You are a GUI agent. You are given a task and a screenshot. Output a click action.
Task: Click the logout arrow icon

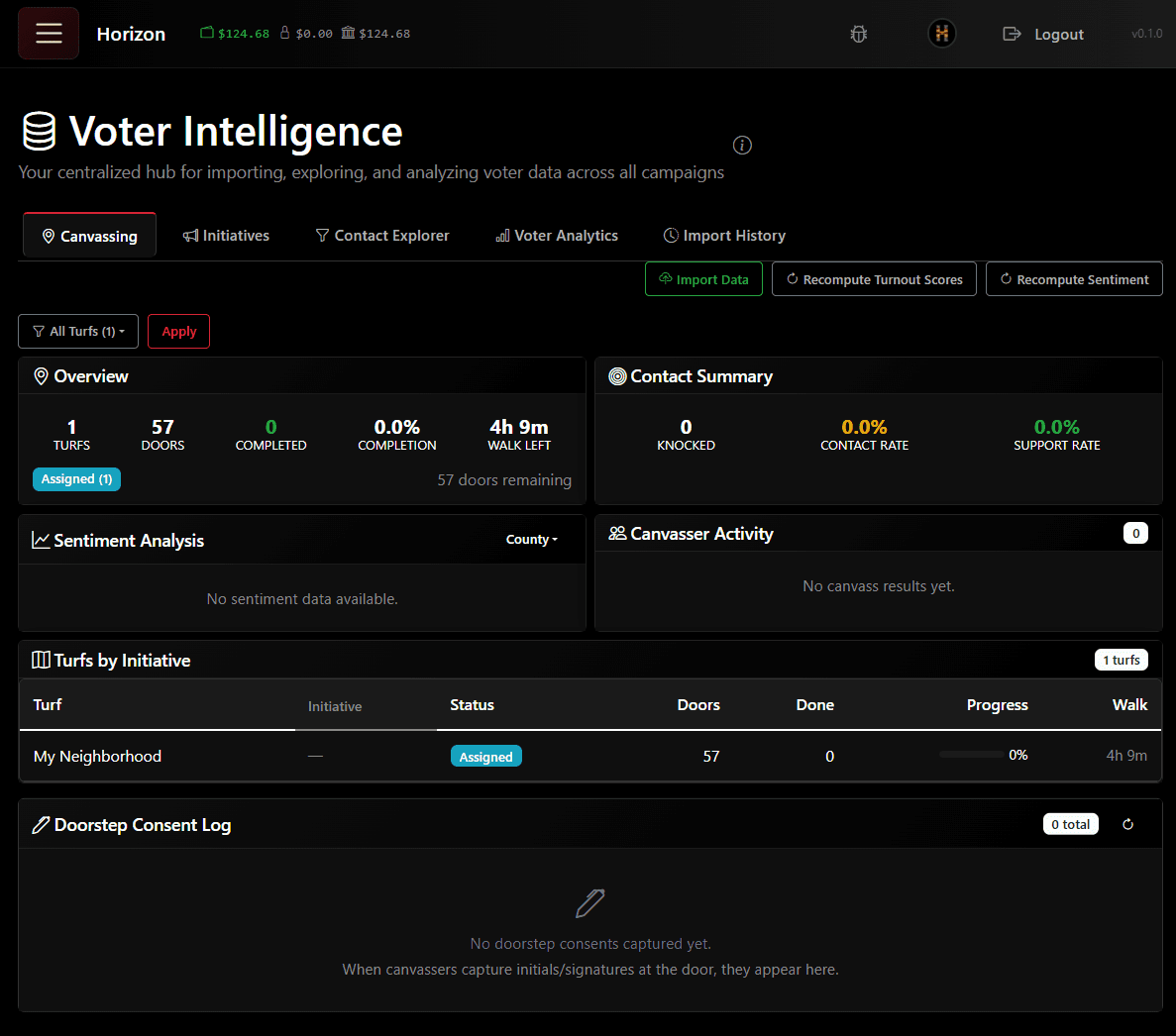tap(1012, 34)
